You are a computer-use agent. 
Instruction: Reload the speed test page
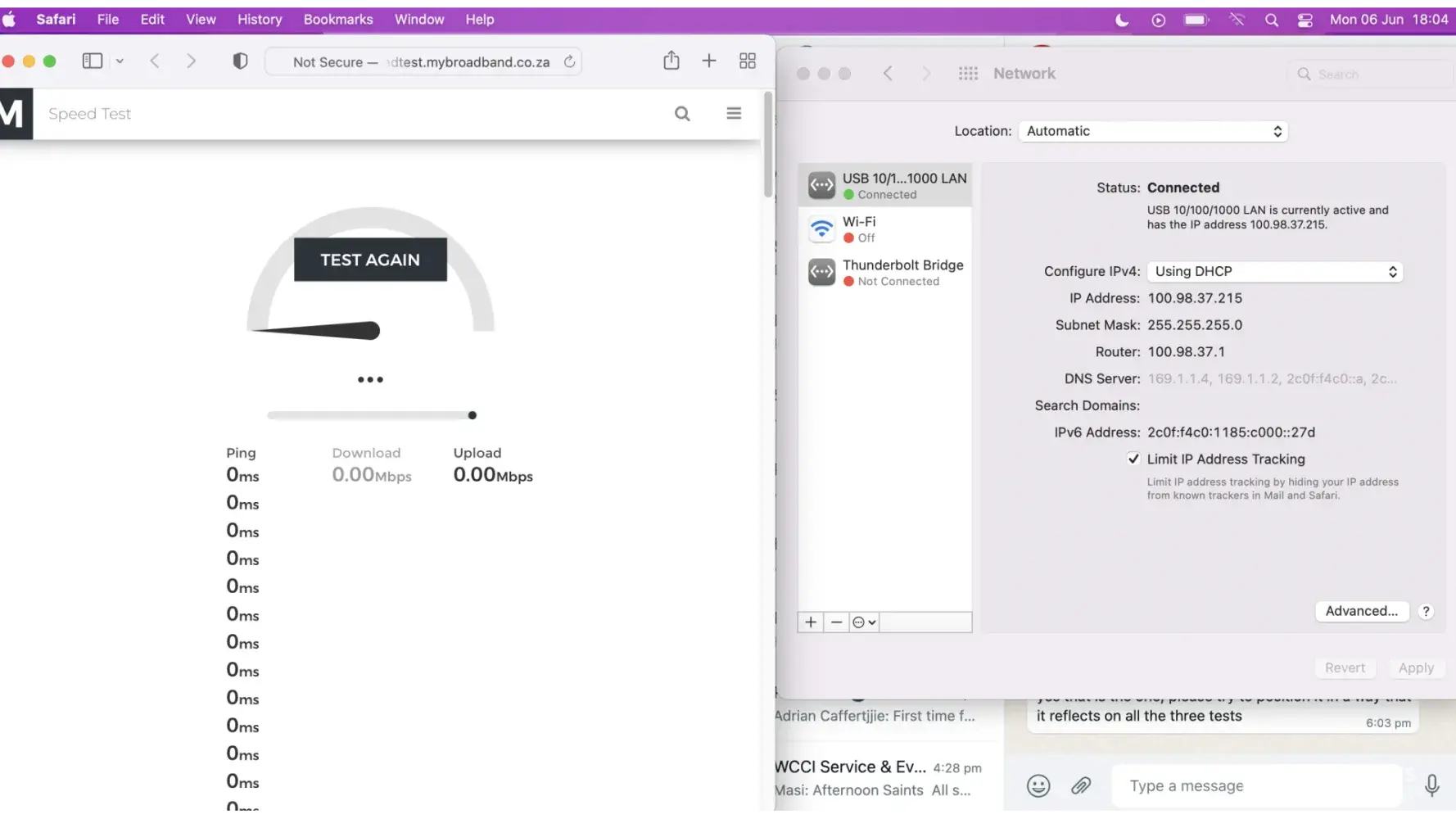pos(569,61)
